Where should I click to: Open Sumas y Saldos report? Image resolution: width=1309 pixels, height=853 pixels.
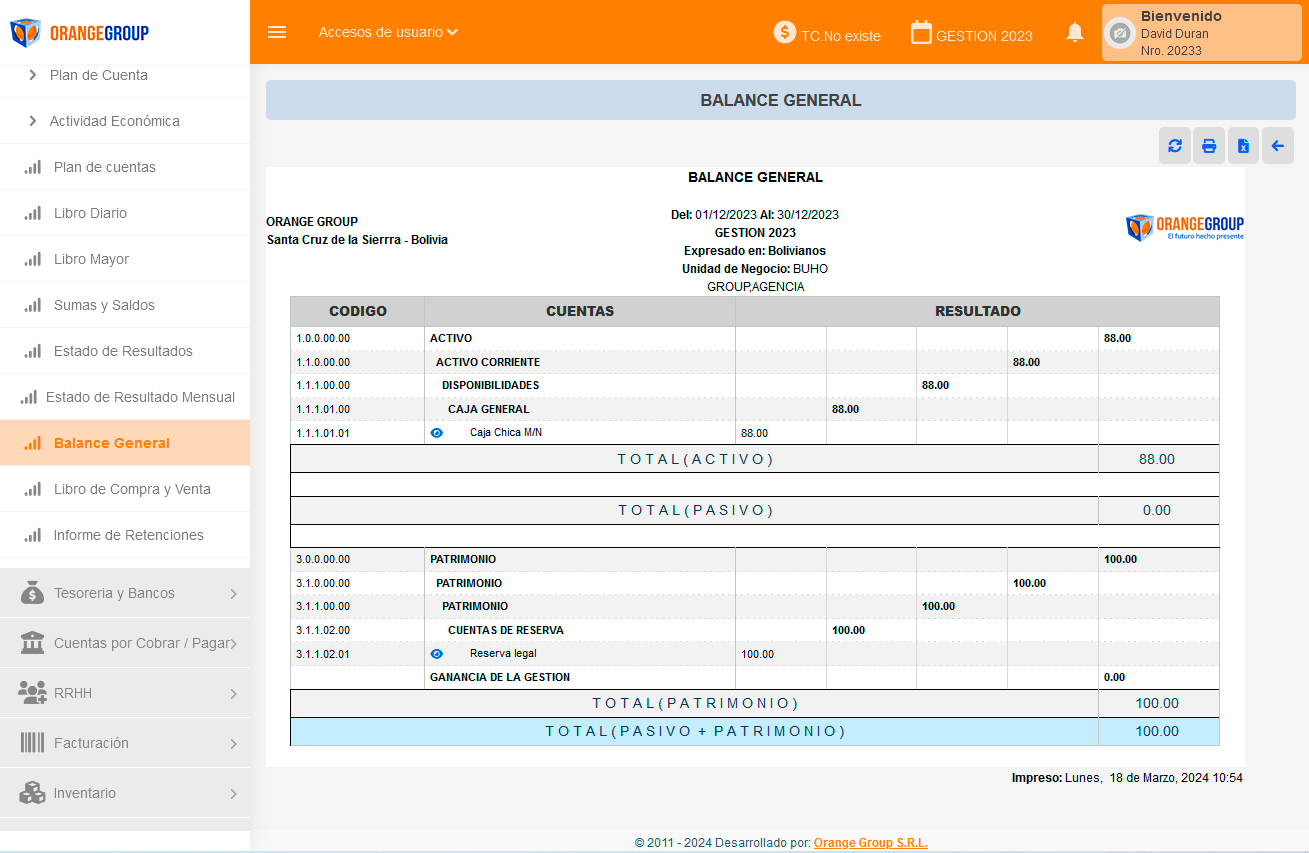click(x=104, y=305)
